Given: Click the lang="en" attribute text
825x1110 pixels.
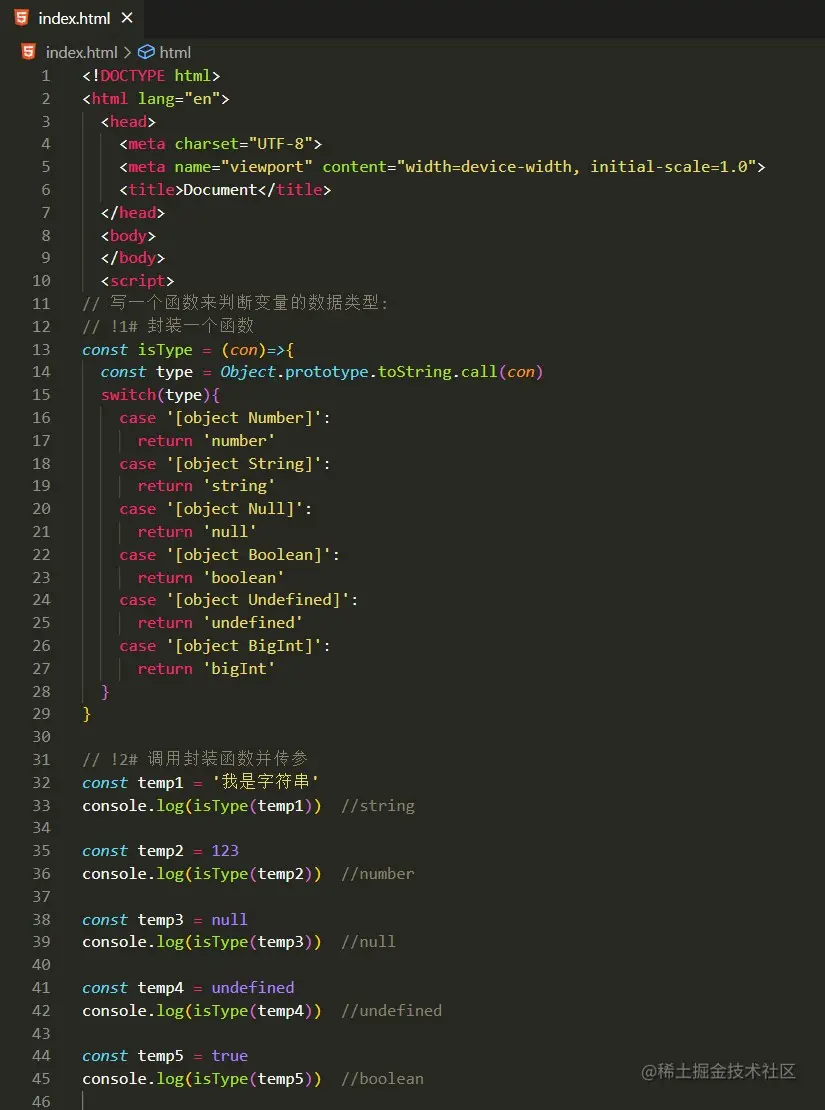Looking at the screenshot, I should pyautogui.click(x=179, y=98).
